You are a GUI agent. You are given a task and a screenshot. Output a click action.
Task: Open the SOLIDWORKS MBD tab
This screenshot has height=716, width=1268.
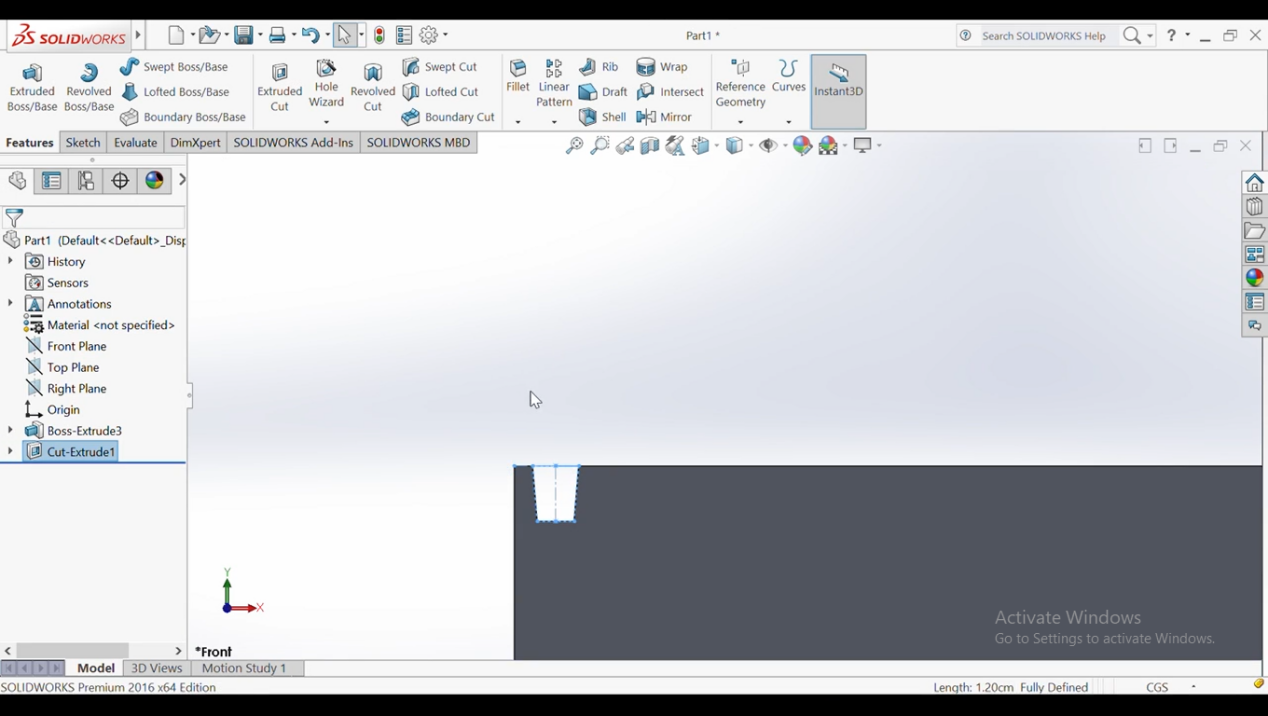(418, 143)
